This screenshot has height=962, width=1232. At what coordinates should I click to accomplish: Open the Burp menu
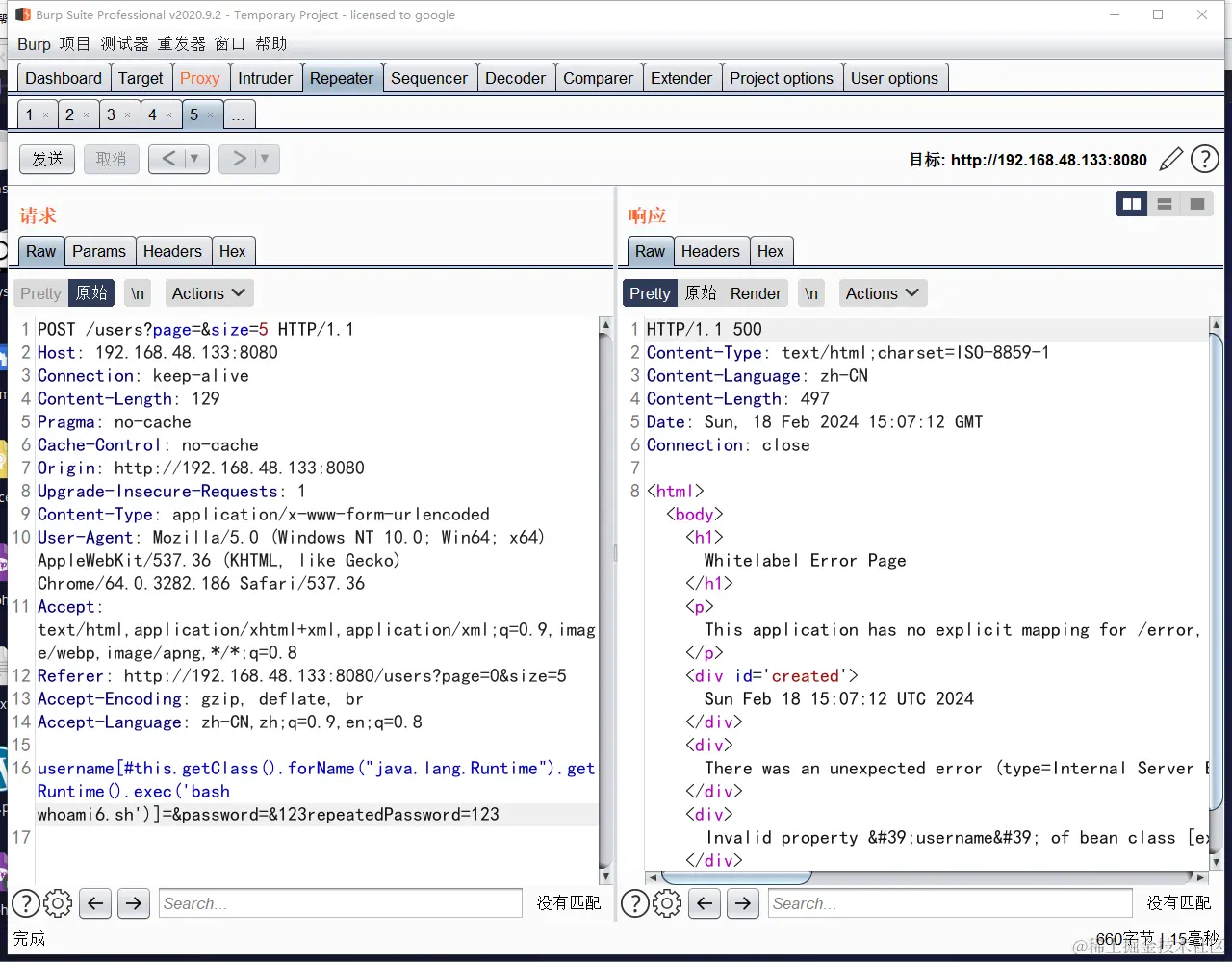click(34, 44)
